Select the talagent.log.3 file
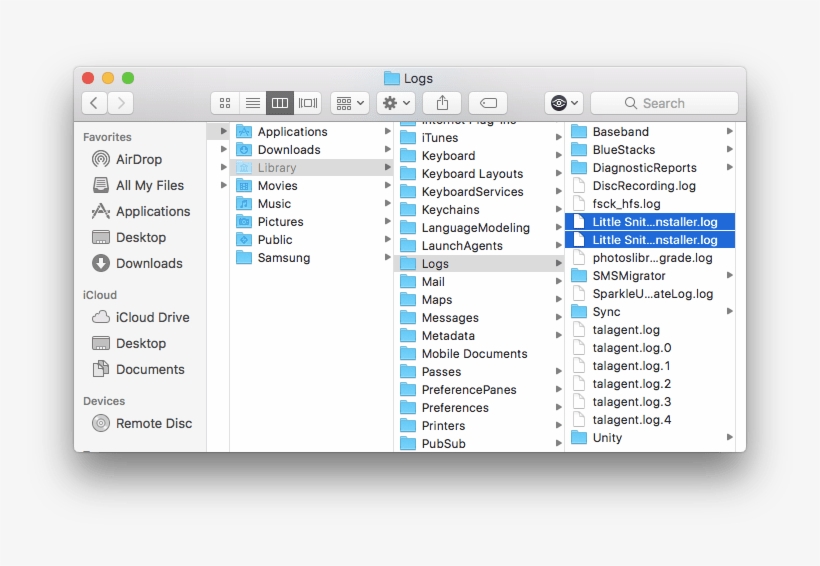Image resolution: width=820 pixels, height=566 pixels. pos(650,402)
